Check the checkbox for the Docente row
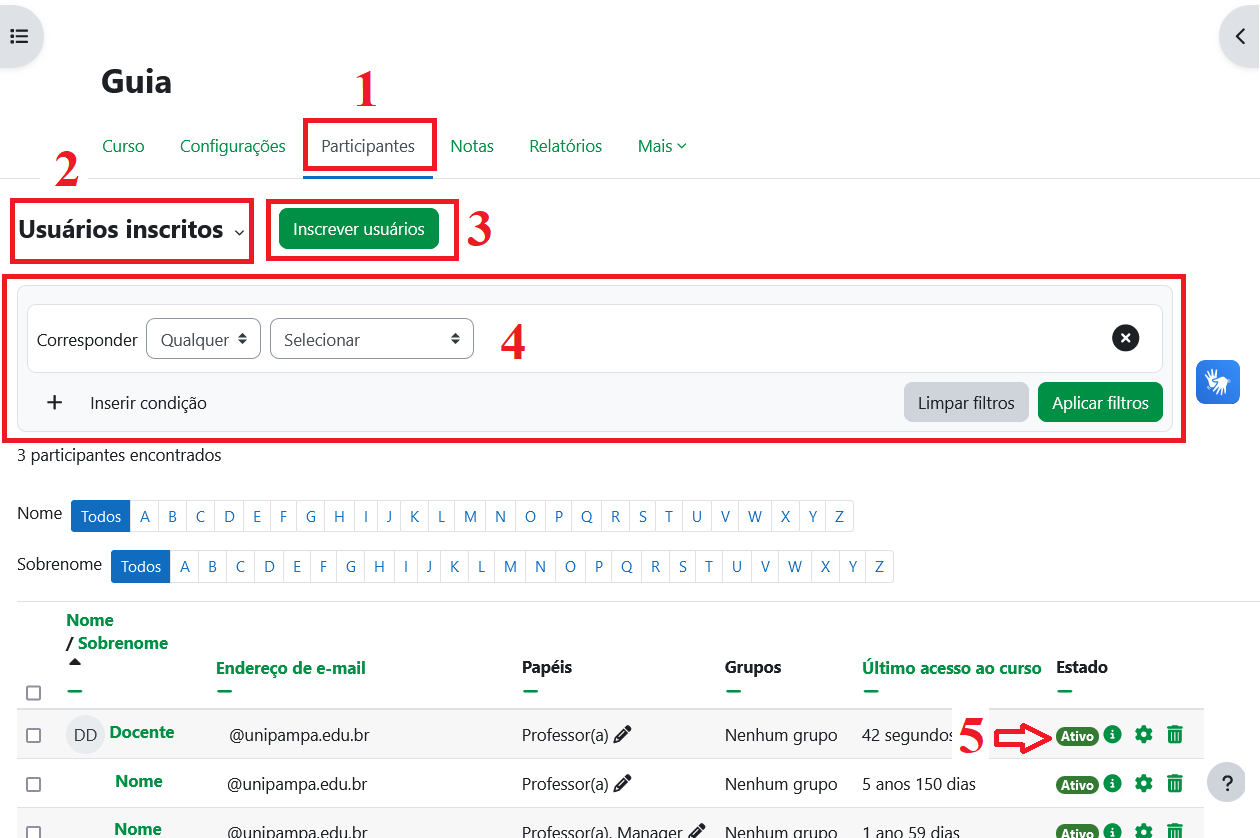The width and height of the screenshot is (1260, 838). click(34, 735)
